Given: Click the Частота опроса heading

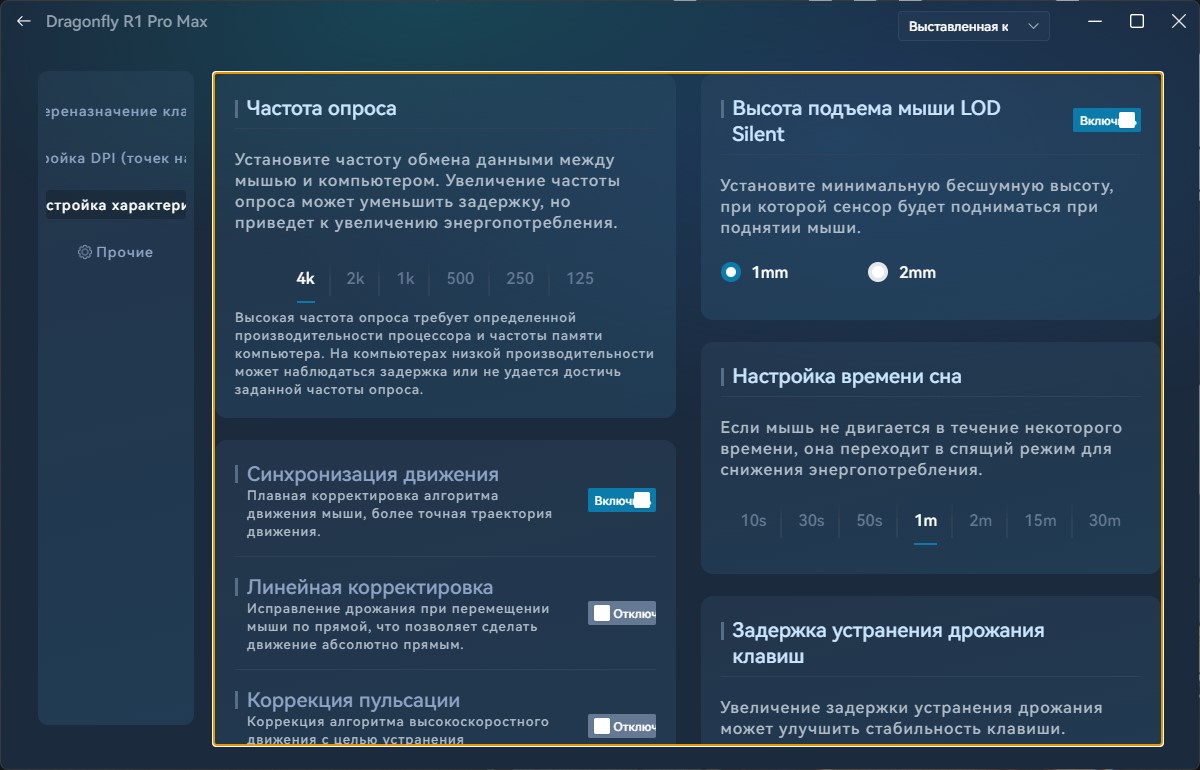Looking at the screenshot, I should point(322,108).
